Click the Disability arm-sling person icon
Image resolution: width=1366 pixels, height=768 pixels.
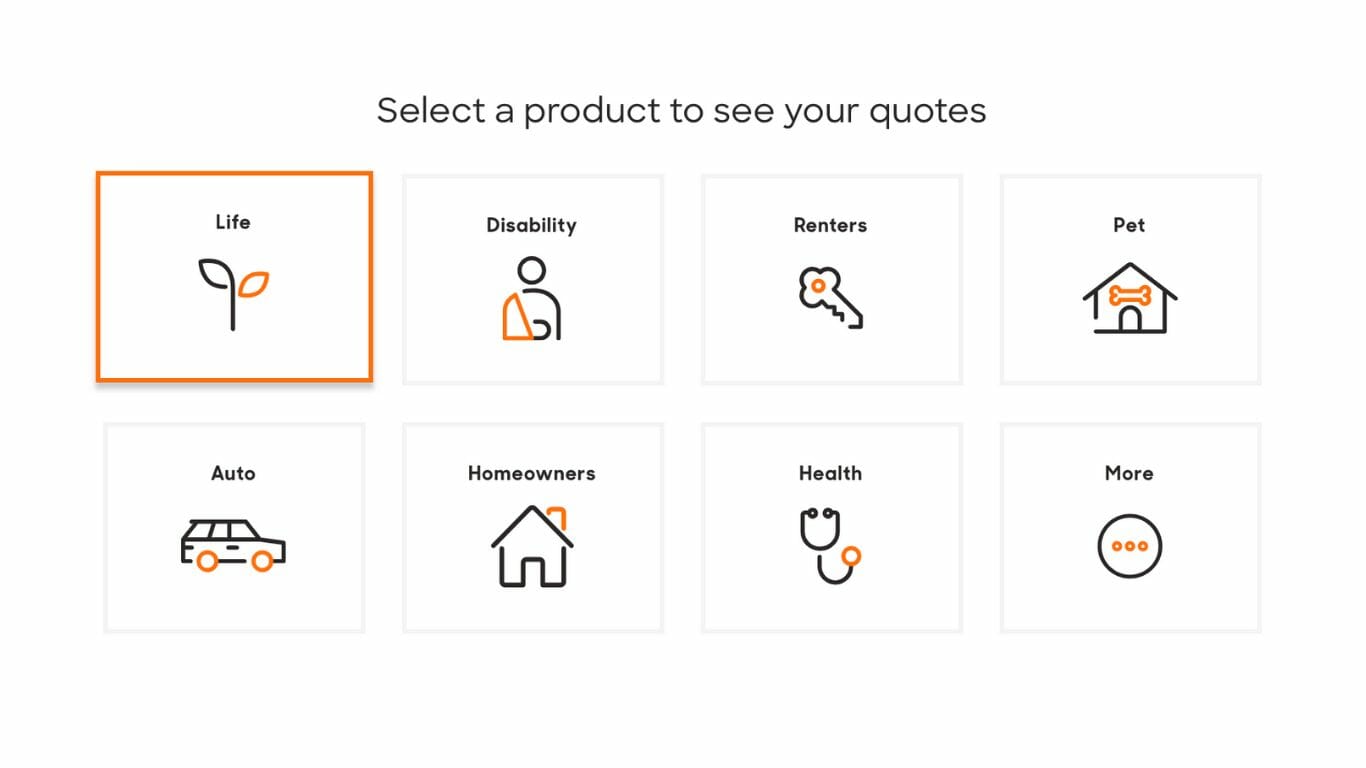[x=531, y=299]
